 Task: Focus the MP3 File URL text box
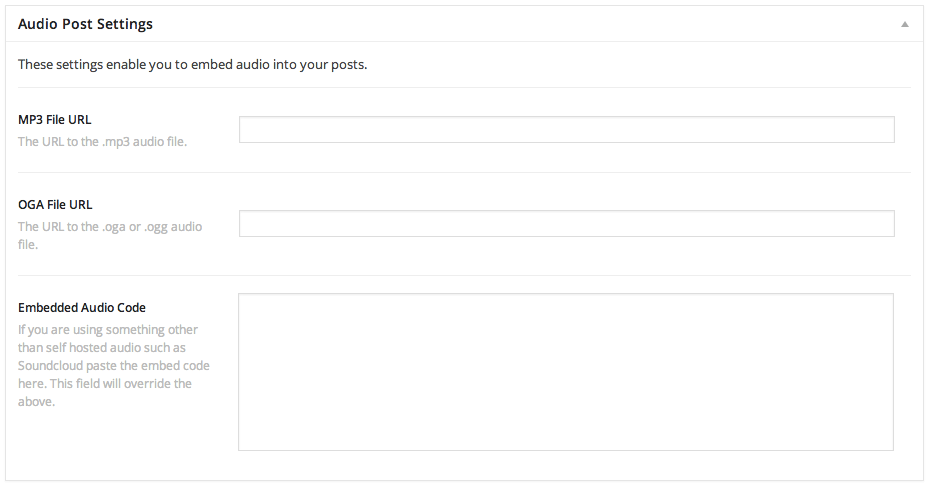point(566,130)
